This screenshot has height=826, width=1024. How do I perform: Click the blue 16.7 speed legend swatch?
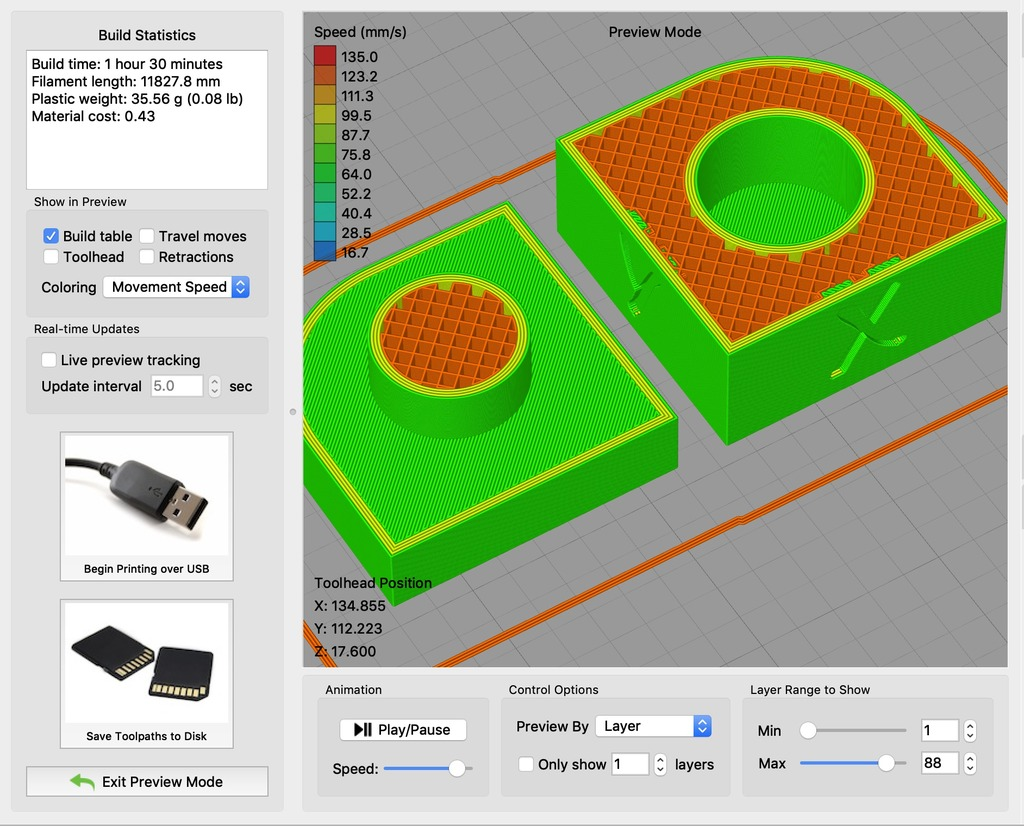tap(325, 251)
